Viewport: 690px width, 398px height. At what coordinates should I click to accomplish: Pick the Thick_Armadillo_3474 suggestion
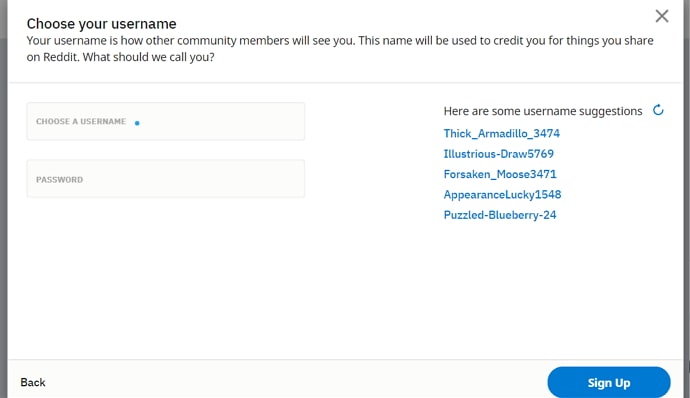pos(502,133)
